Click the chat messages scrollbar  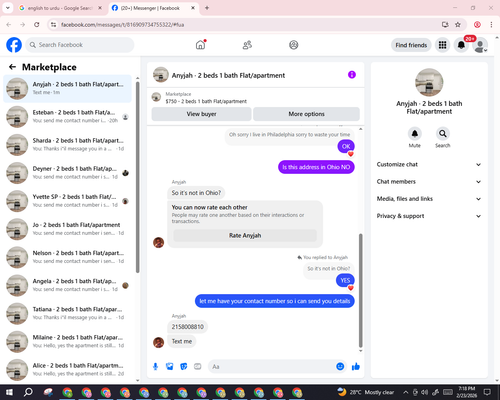pos(360,290)
